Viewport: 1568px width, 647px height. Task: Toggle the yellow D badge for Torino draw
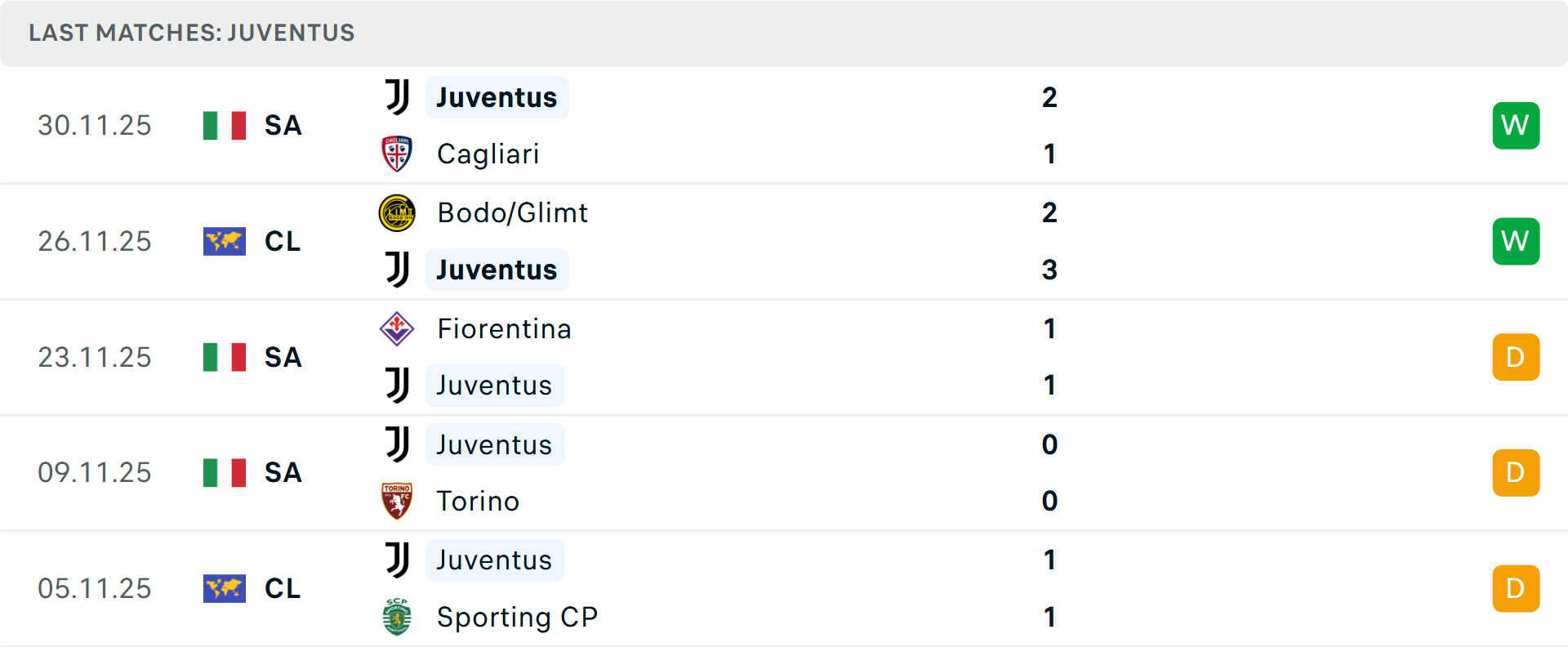[1516, 472]
